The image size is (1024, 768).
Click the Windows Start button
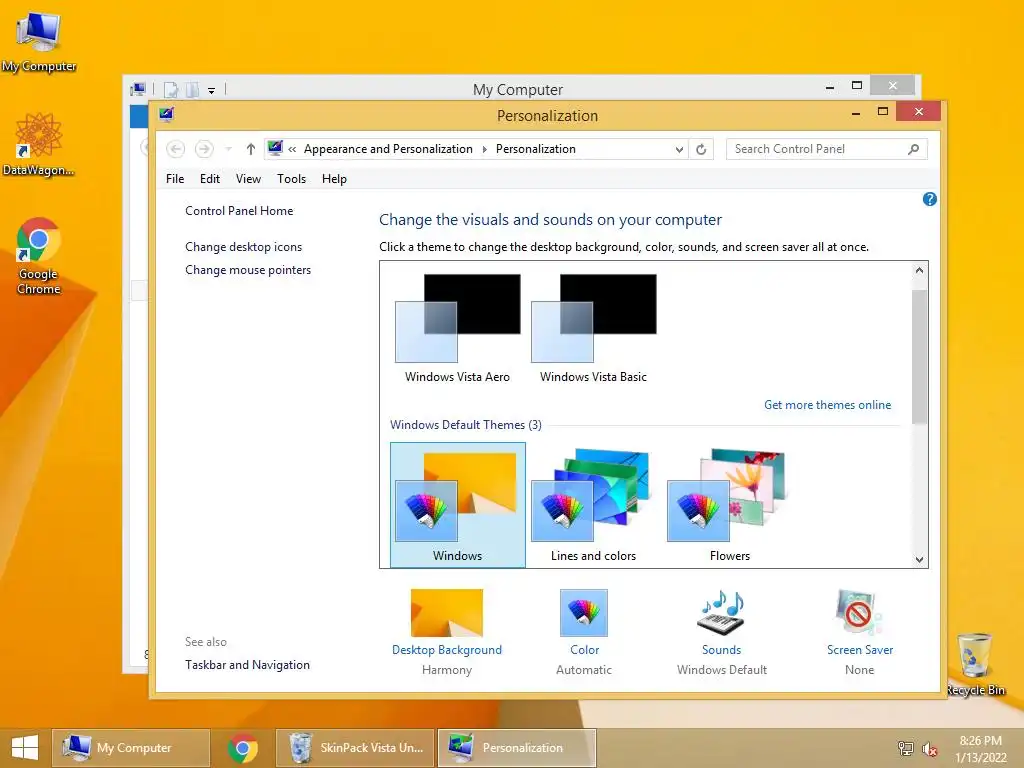(x=25, y=748)
